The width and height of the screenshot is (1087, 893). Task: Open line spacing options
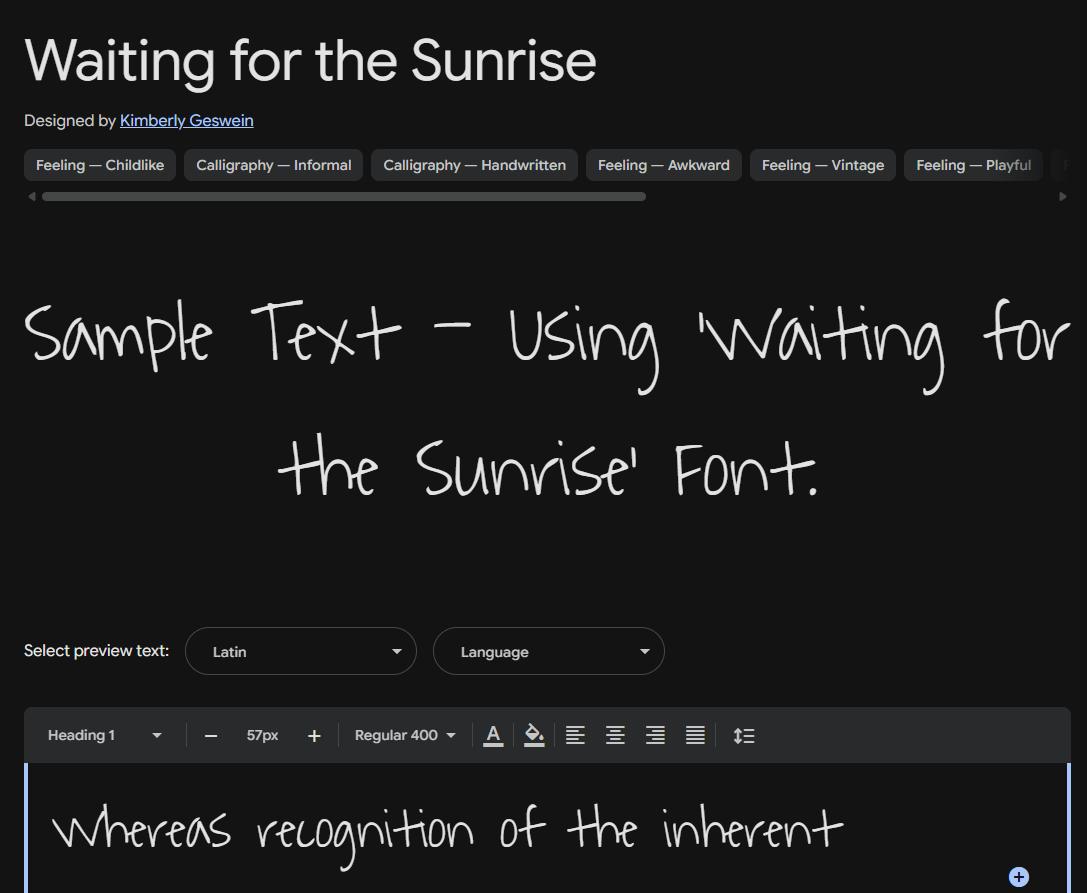(744, 736)
